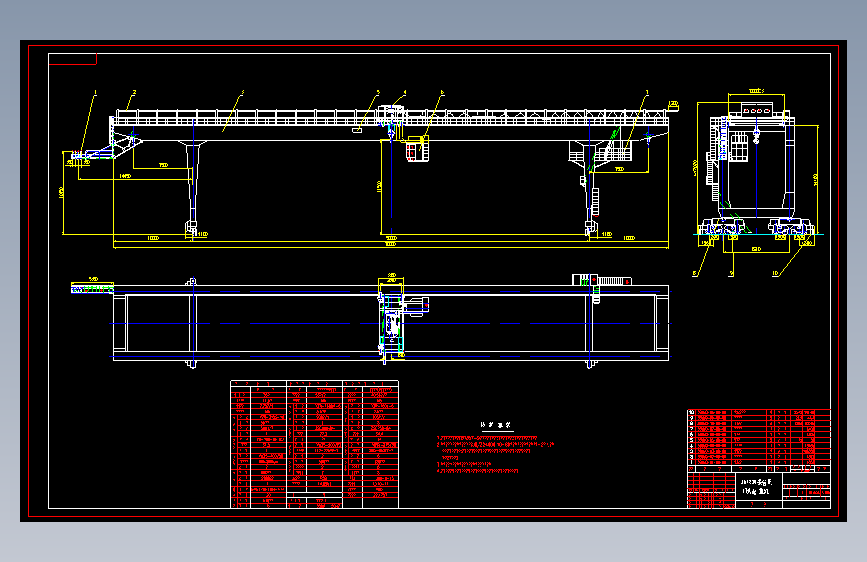Image resolution: width=867 pixels, height=562 pixels.
Task: Select row 1 of the parts list
Action: pos(759,462)
